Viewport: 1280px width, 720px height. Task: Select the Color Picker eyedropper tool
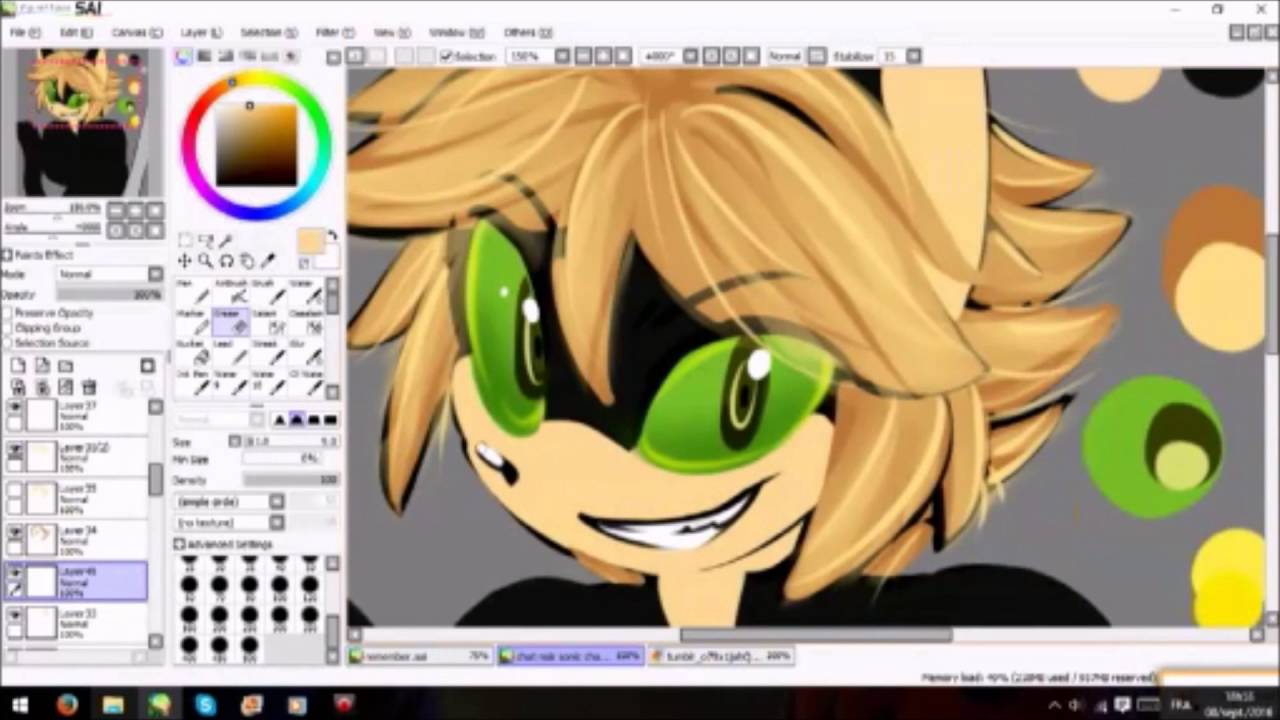268,261
